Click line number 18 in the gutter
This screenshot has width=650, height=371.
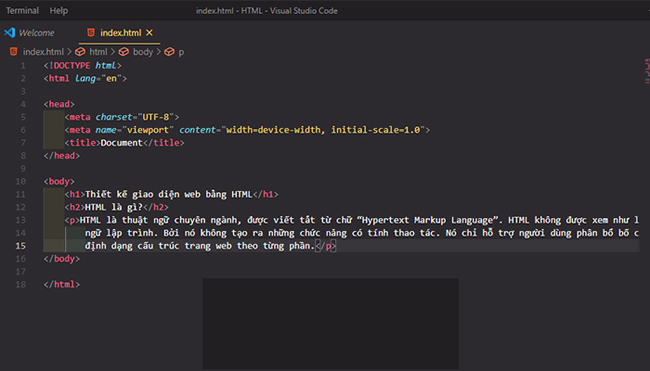click(21, 284)
